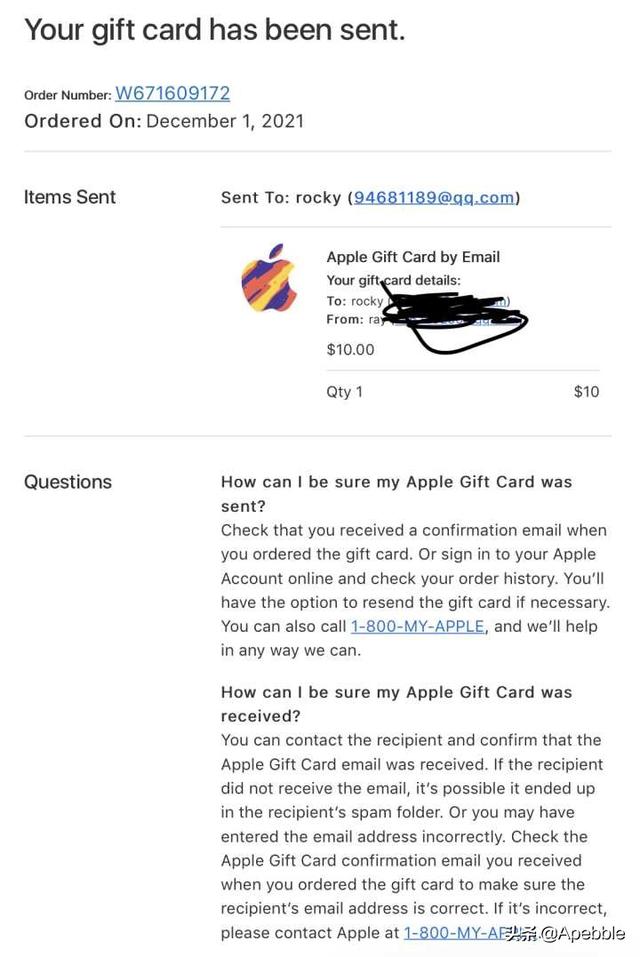Click the 'Your gift card details:' label

point(394,281)
